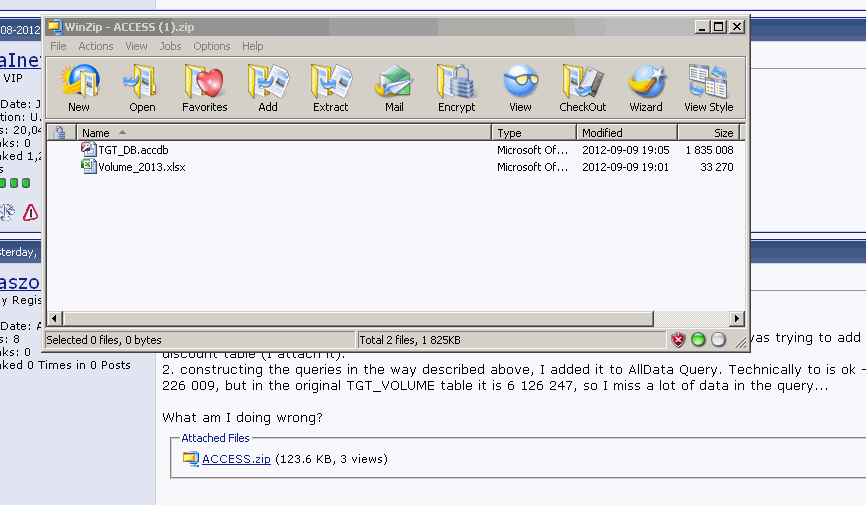This screenshot has height=505, width=866.
Task: Click the Access file icon beside TGT_DB.accdb
Action: (88, 150)
